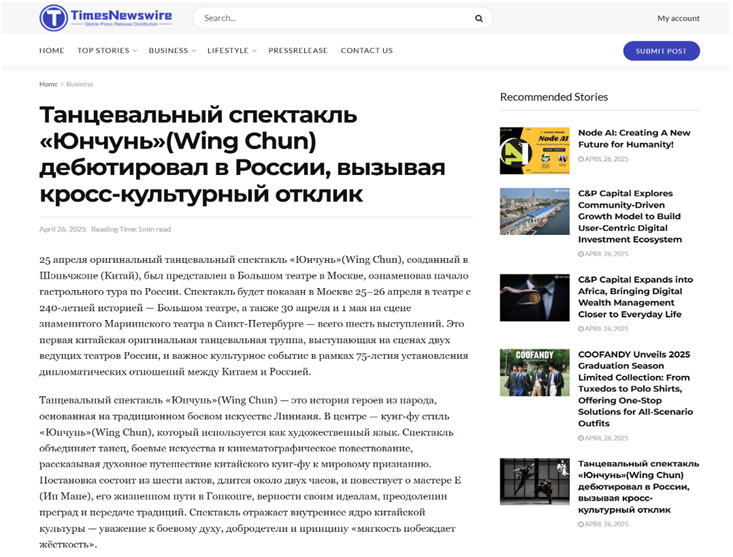Open Node AI story thumbnail
The height and width of the screenshot is (557, 733).
535,150
